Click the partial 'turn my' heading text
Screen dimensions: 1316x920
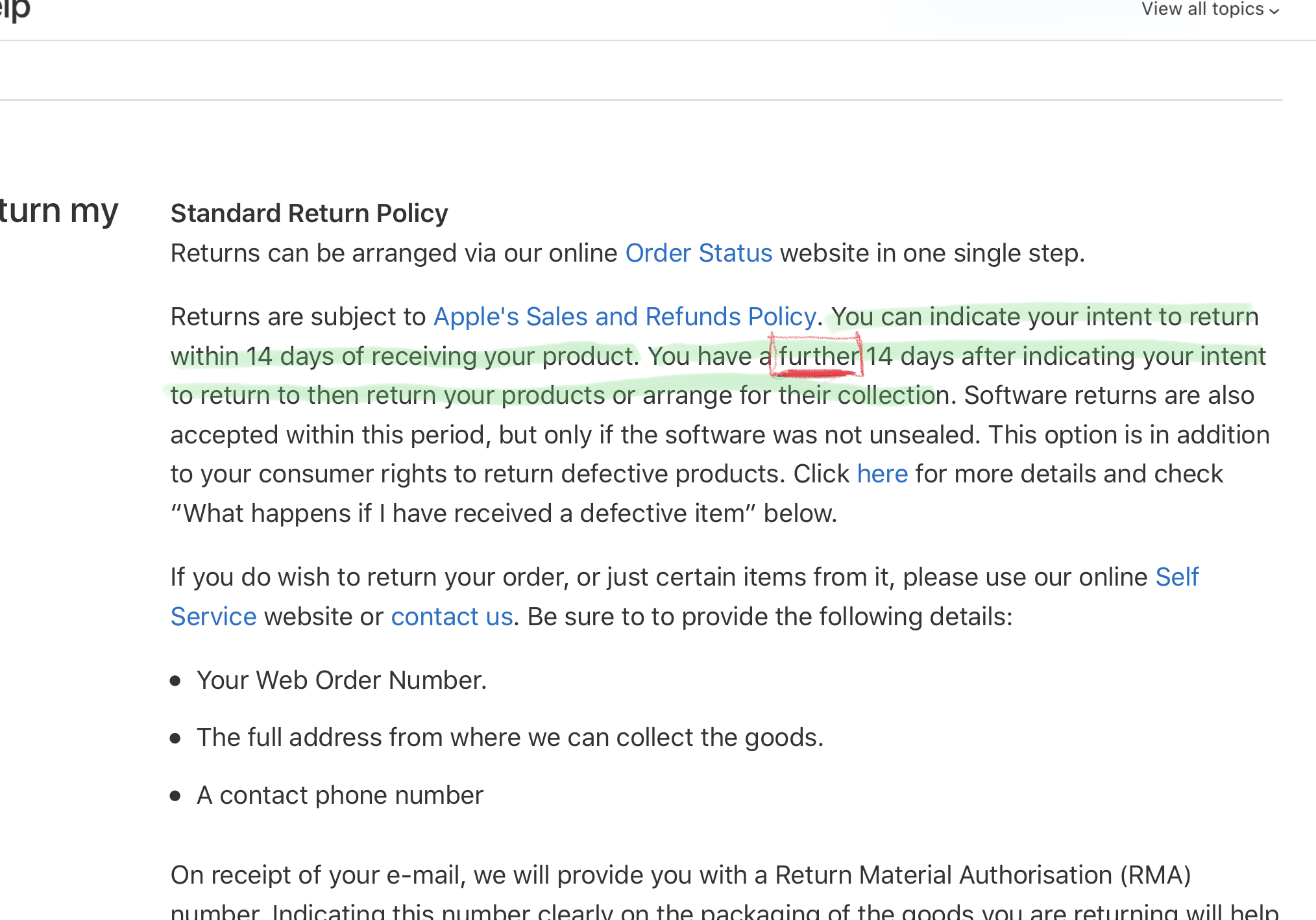click(58, 210)
